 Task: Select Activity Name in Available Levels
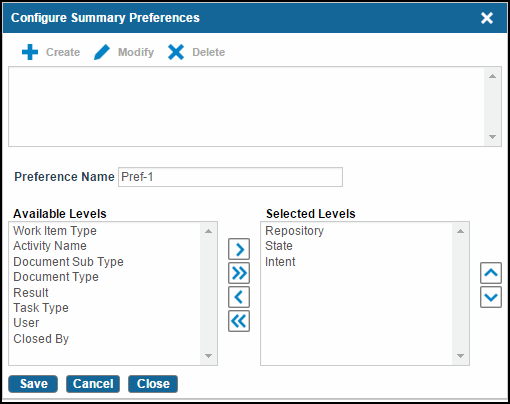pyautogui.click(x=50, y=246)
